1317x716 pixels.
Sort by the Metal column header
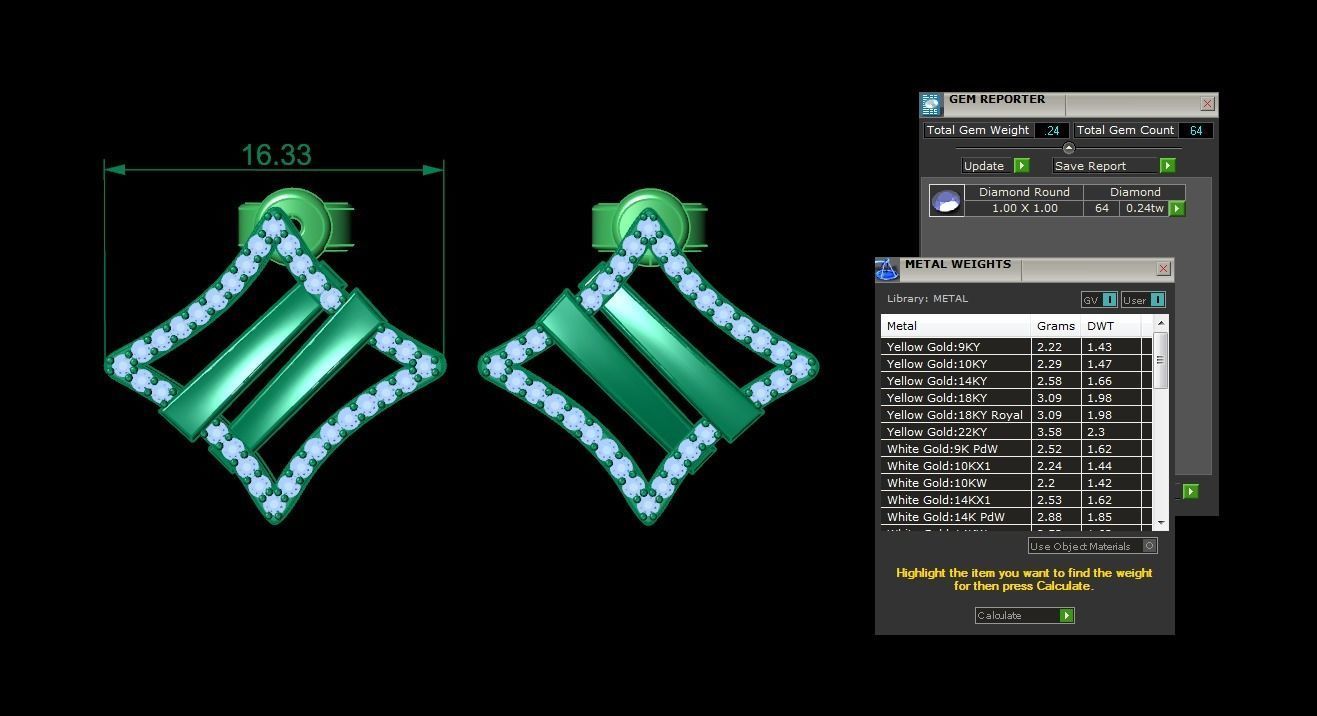[x=956, y=326]
